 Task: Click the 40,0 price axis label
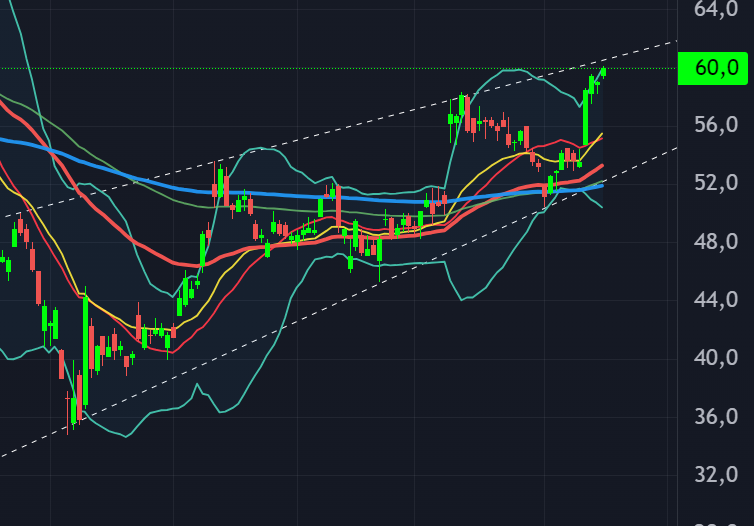point(716,358)
